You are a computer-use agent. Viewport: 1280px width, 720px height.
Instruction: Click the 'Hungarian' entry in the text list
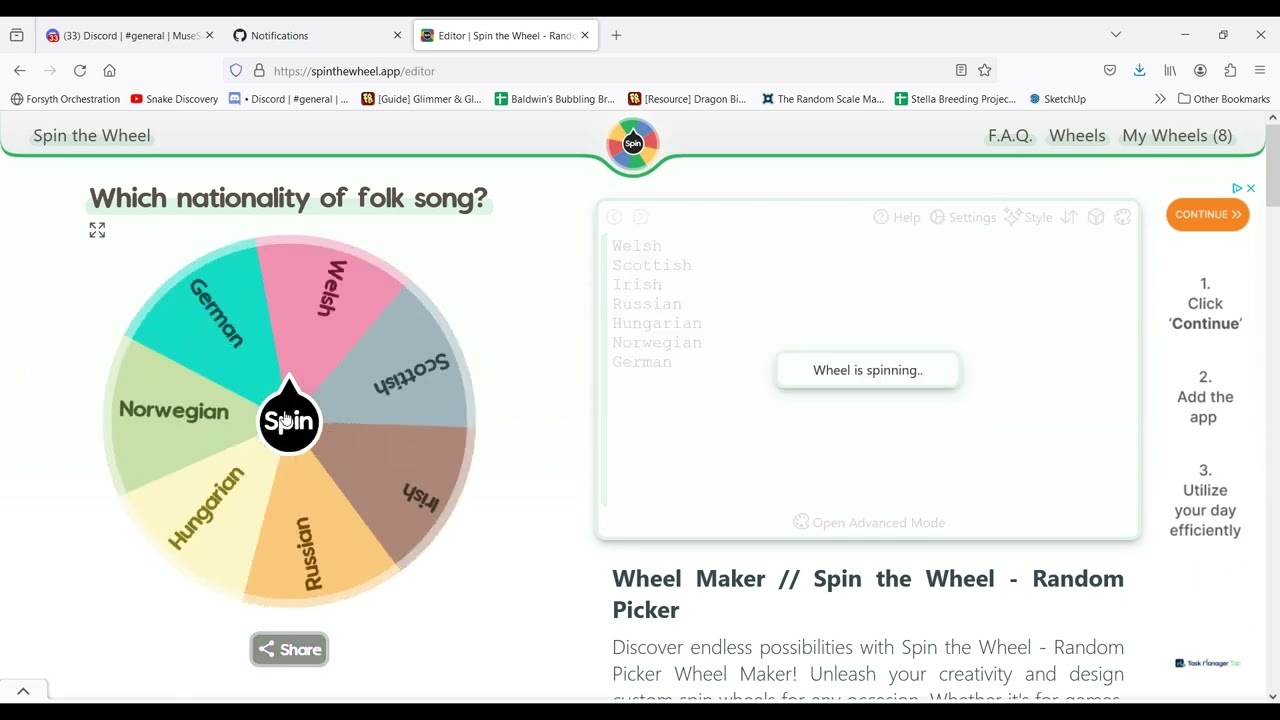tap(657, 323)
